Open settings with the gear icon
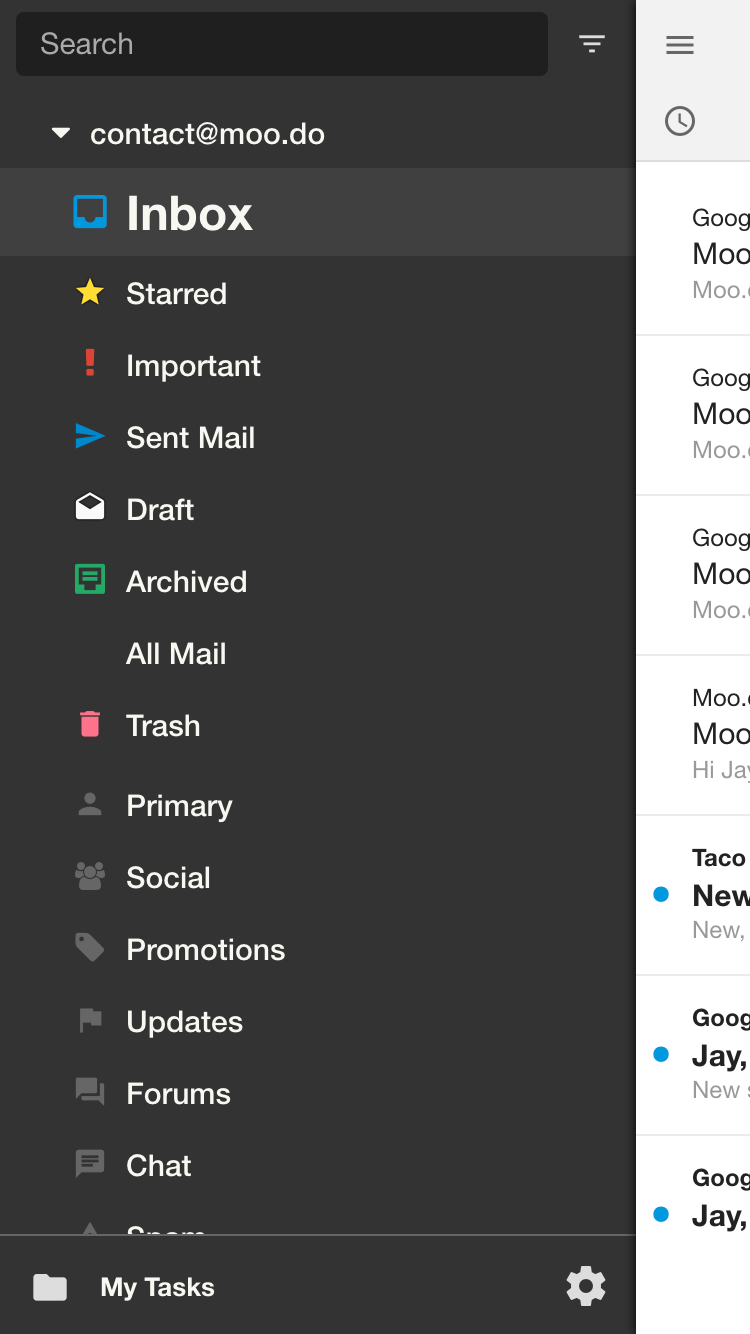The image size is (750, 1334). [x=586, y=1286]
